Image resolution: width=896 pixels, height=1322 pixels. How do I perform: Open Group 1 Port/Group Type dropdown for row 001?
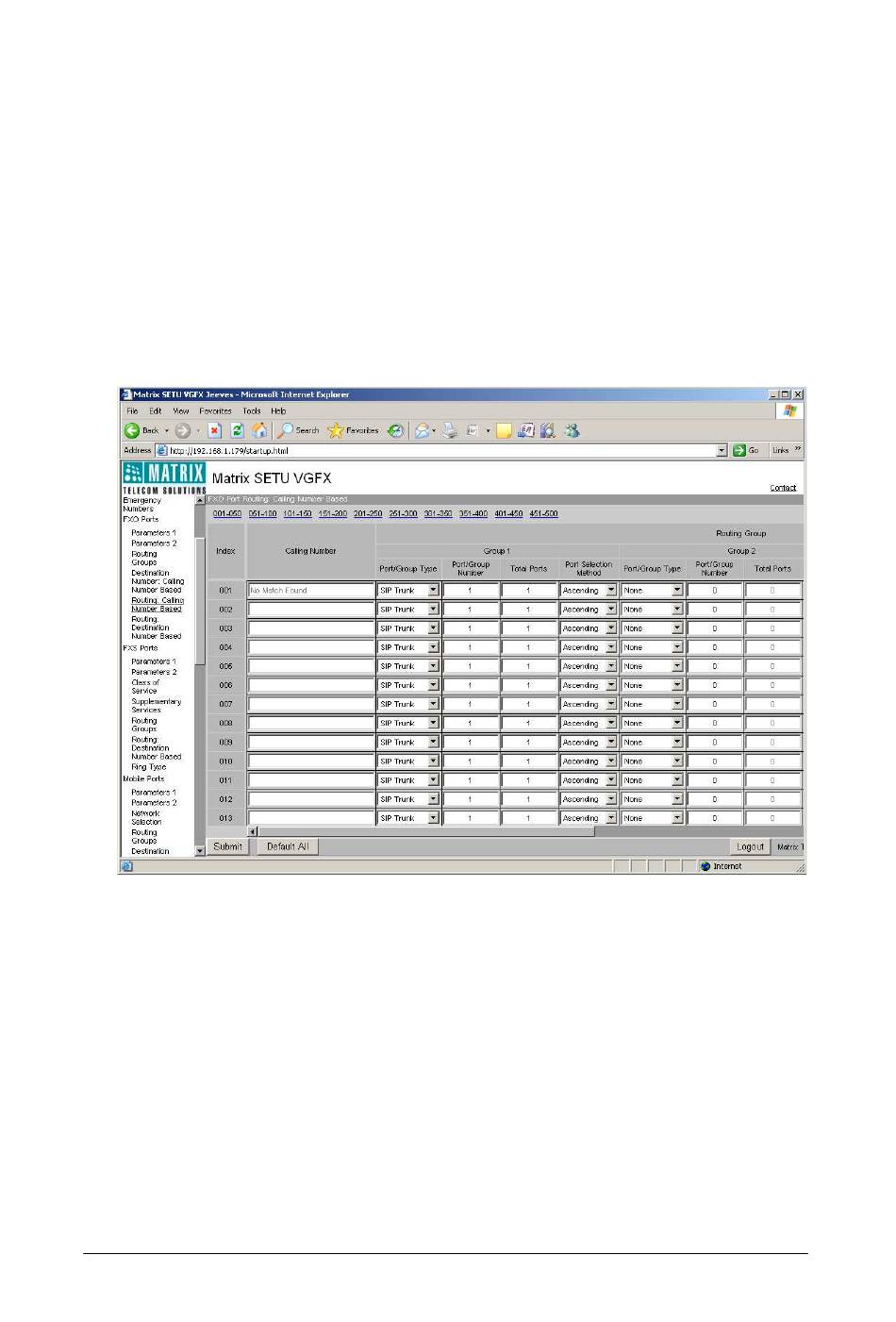[x=434, y=591]
